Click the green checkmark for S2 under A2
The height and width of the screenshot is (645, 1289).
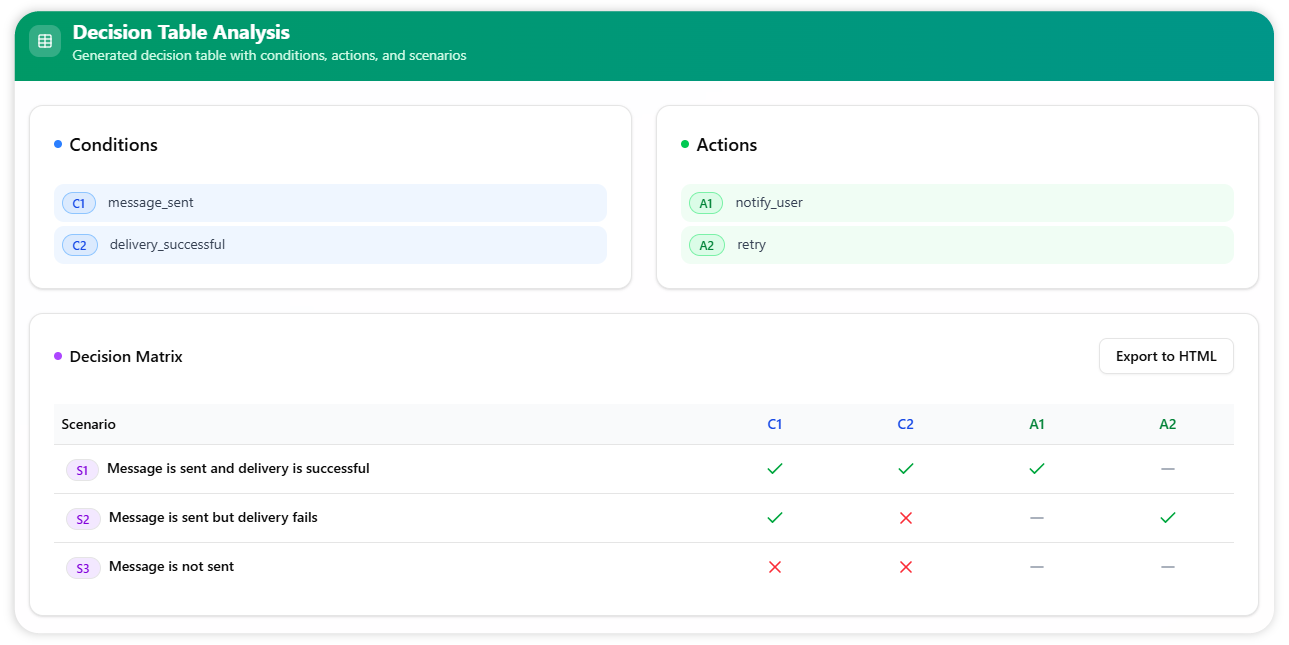pos(1167,518)
